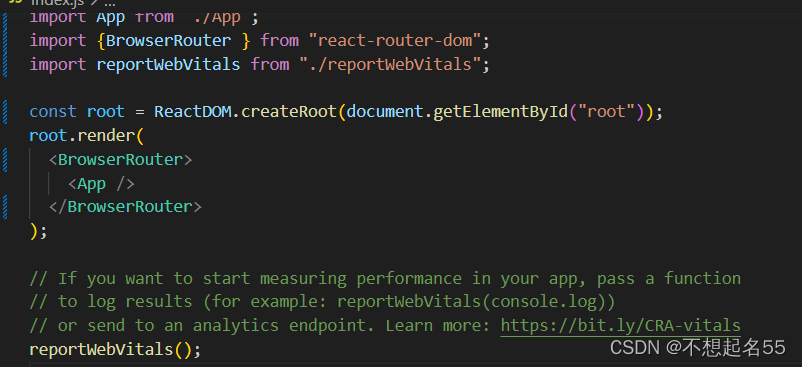Click gutter change marker beside opening <BrowserRouter> line
This screenshot has height=367, width=802.
5,159
